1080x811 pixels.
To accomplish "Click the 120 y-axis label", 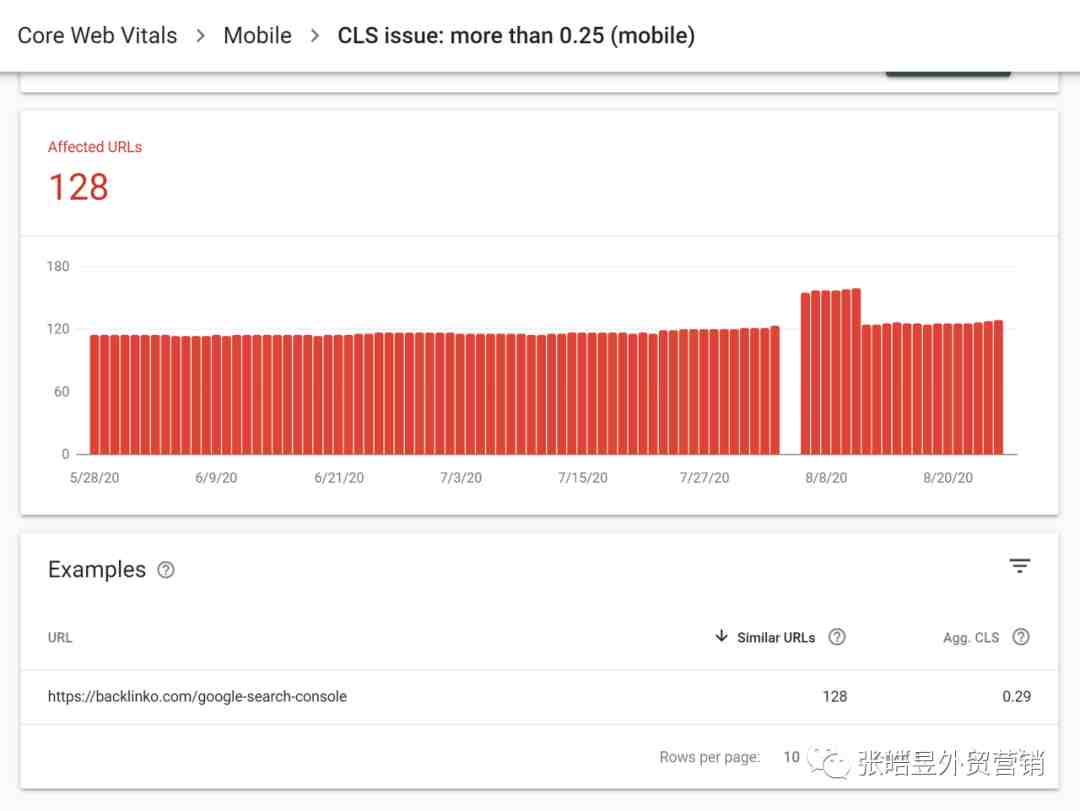I will pos(58,329).
